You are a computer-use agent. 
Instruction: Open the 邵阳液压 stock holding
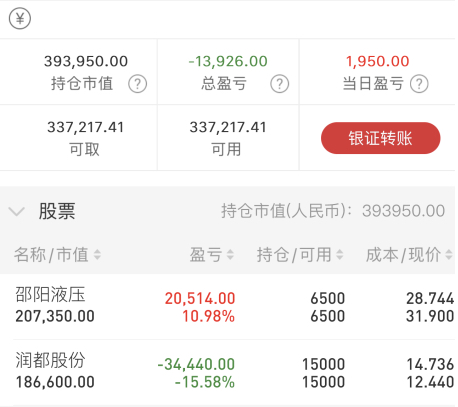(x=229, y=307)
